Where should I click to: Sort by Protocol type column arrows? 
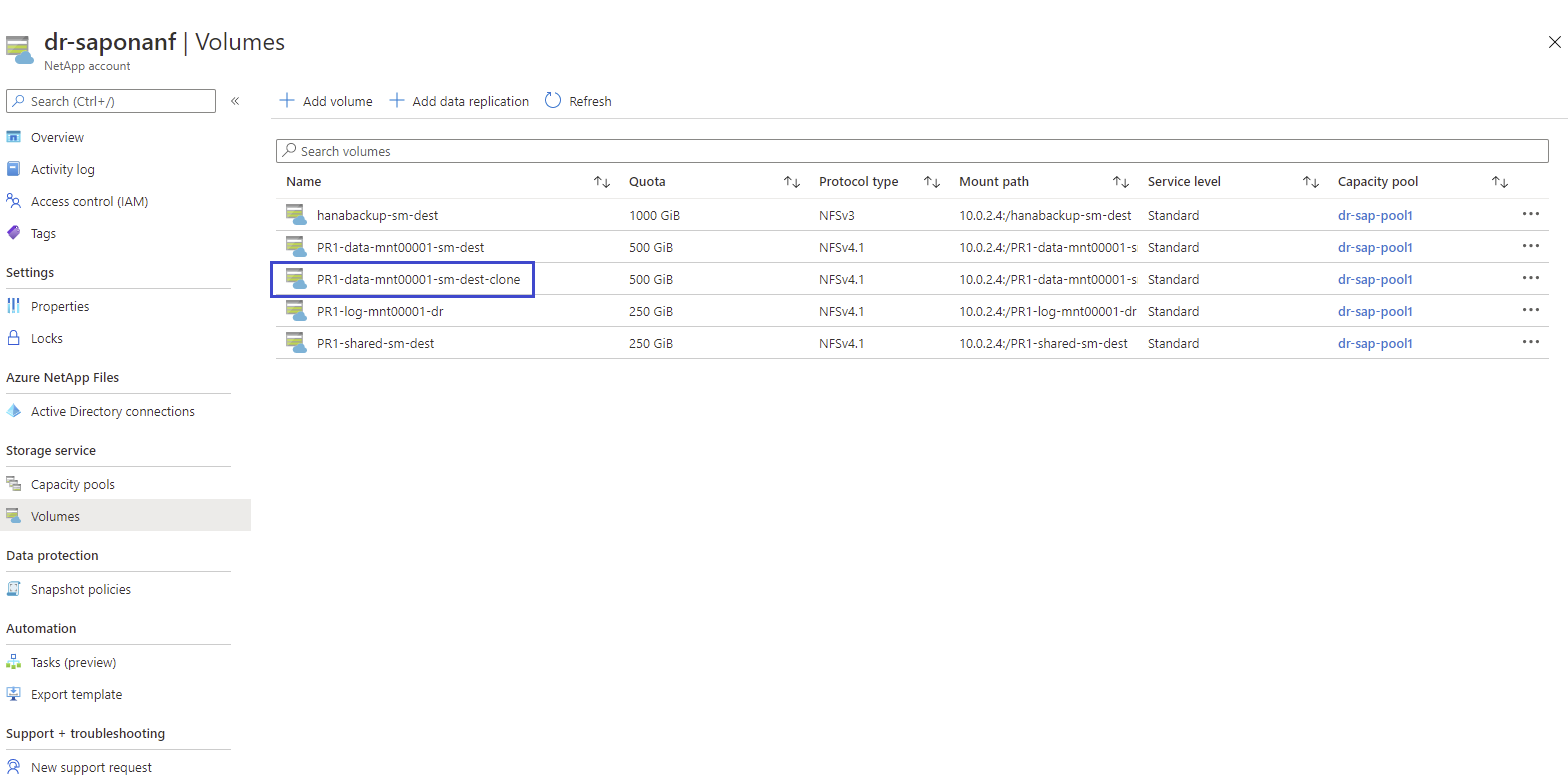point(931,182)
